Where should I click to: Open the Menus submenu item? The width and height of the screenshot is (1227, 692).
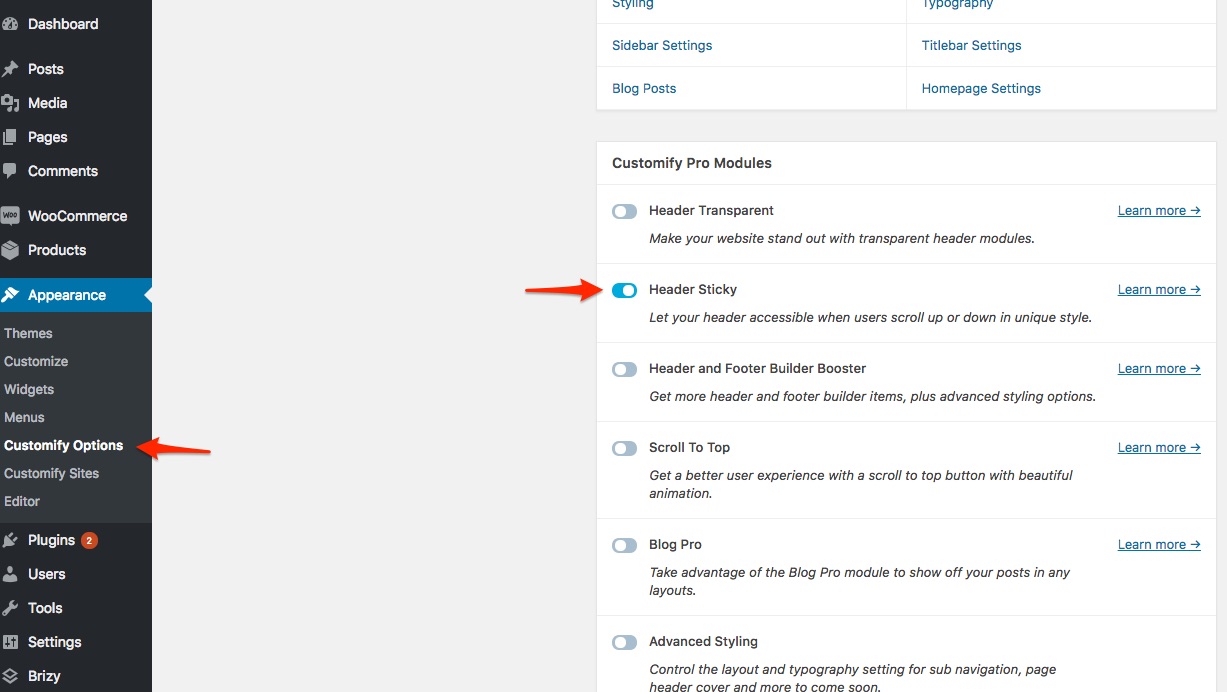point(24,417)
